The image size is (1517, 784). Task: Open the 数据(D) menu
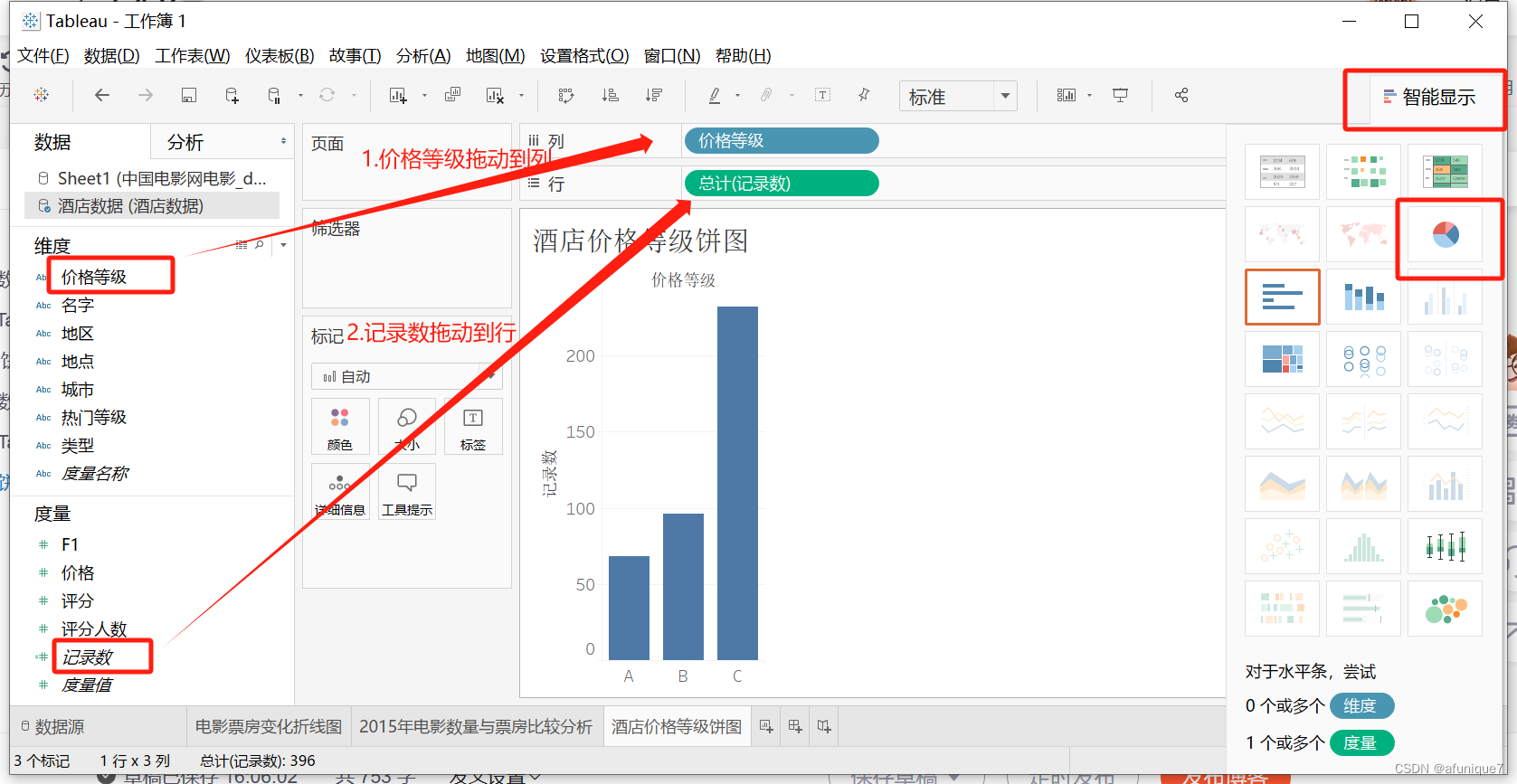[x=112, y=56]
